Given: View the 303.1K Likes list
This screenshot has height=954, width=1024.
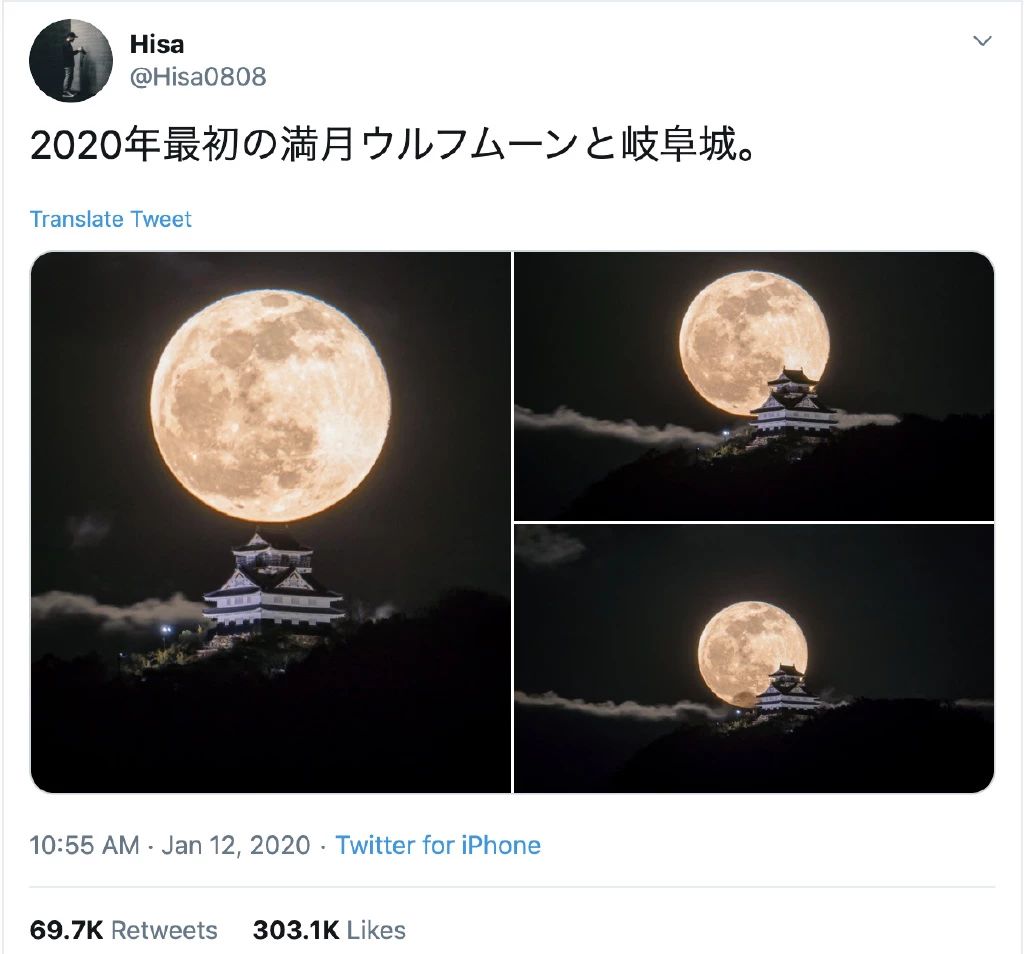Looking at the screenshot, I should click(x=329, y=930).
